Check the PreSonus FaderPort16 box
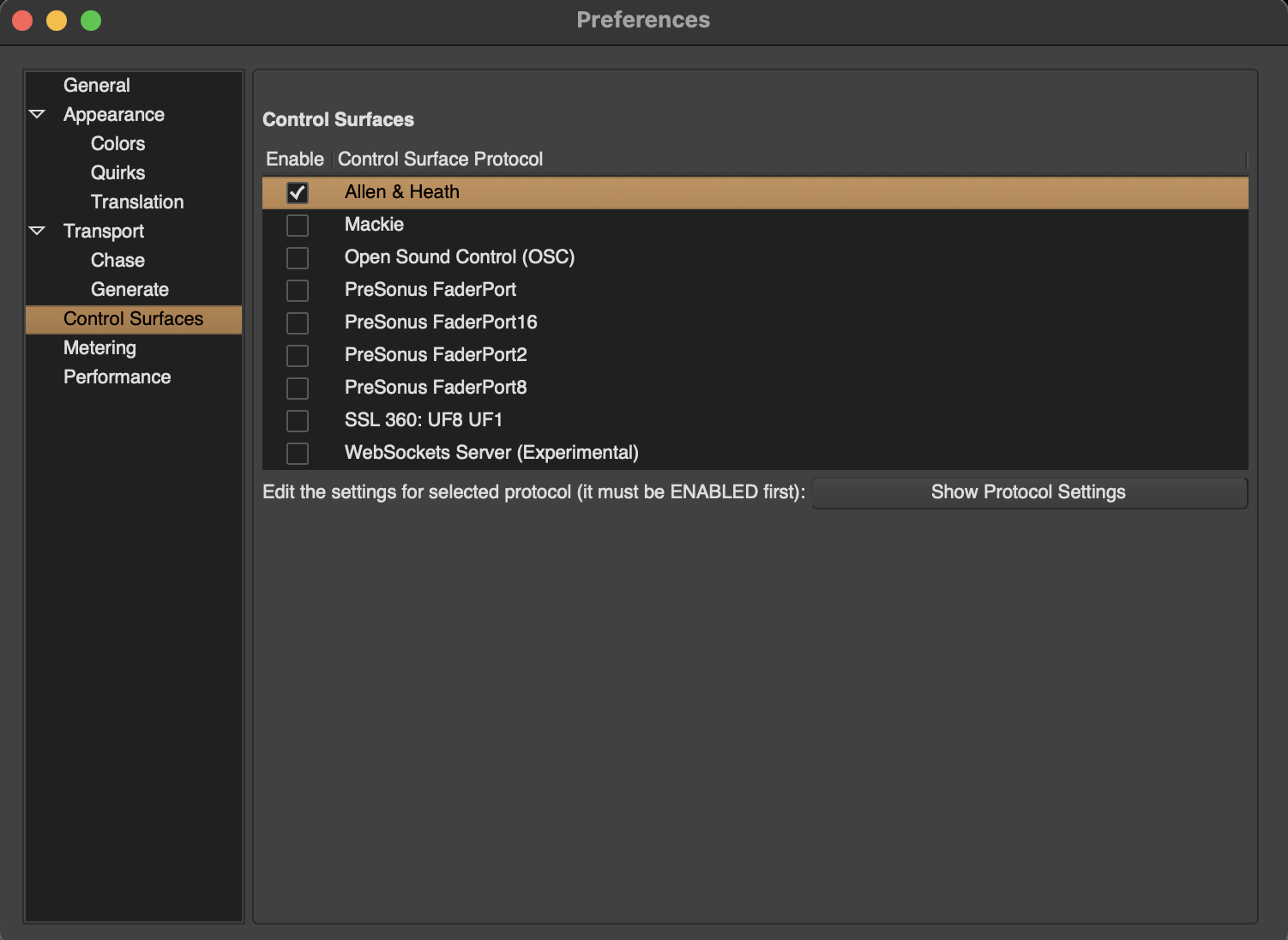Screen dimensions: 1288x940 click(298, 323)
